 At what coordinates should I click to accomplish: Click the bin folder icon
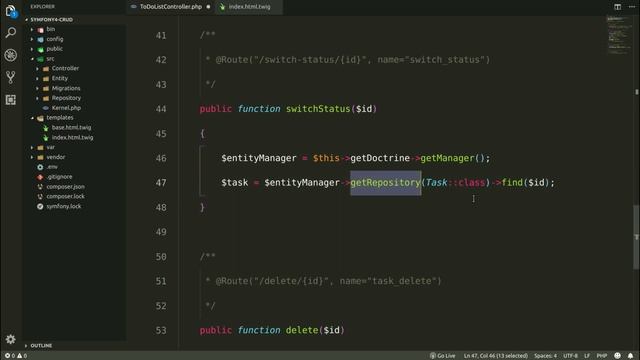40,29
